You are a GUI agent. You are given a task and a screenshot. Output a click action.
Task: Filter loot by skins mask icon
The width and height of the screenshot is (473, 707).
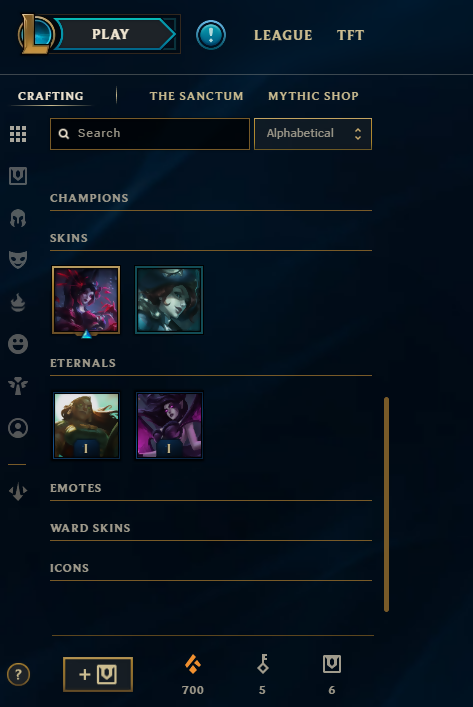pyautogui.click(x=18, y=260)
